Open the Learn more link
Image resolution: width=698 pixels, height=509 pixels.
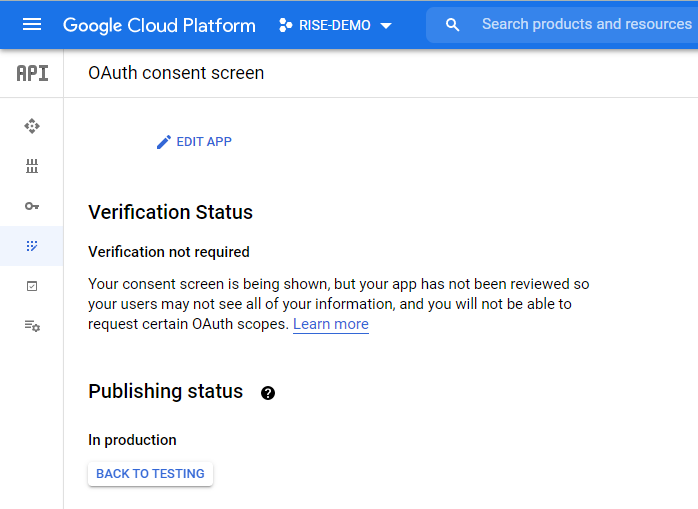coord(331,324)
